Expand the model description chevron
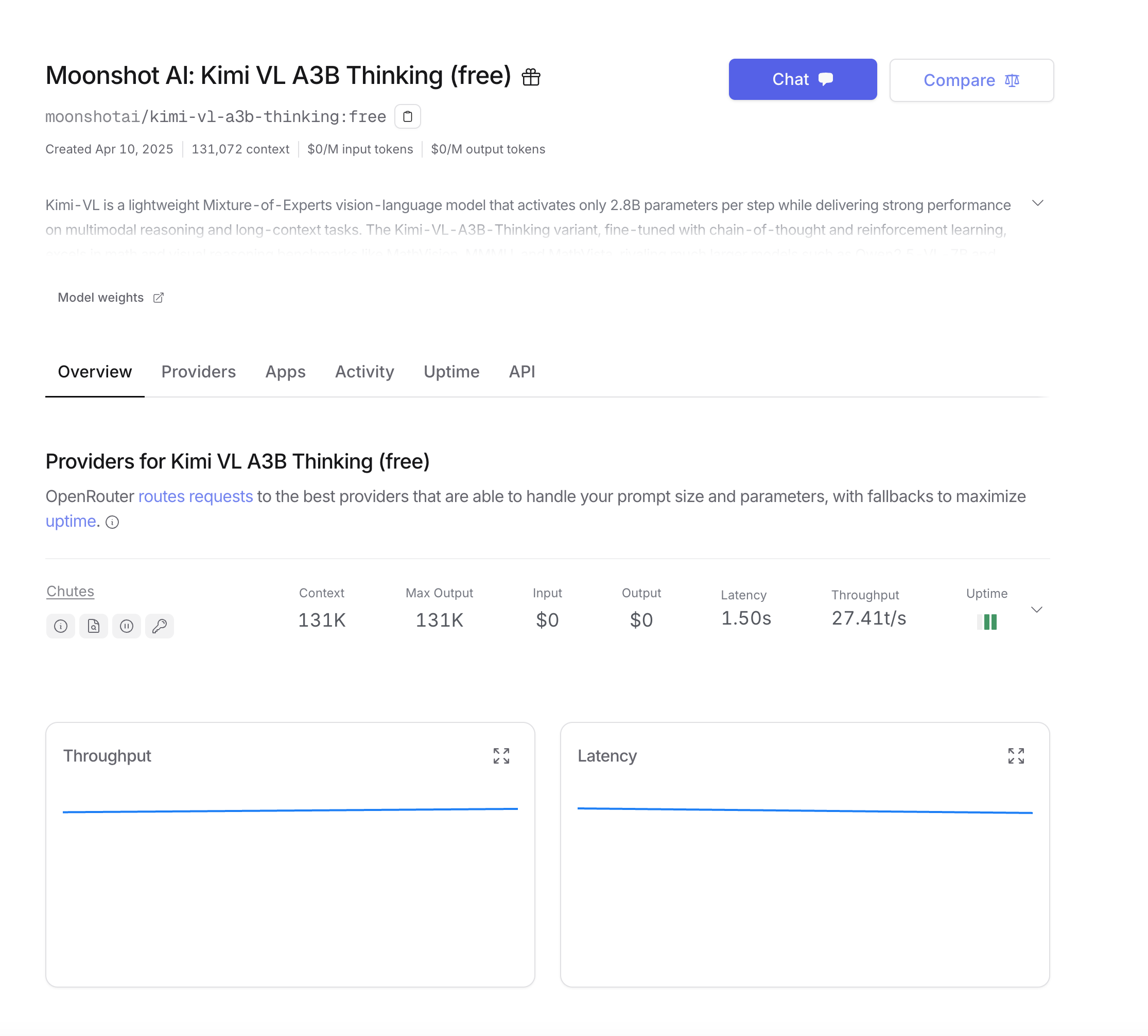 (1038, 203)
